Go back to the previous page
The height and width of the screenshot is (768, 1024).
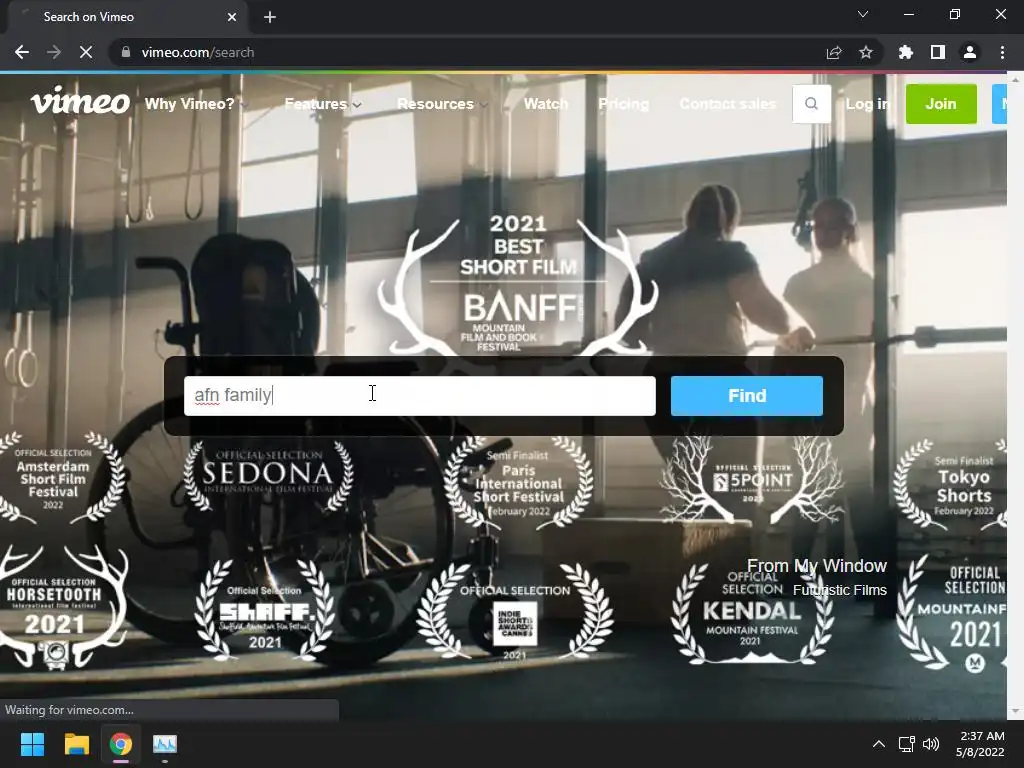pos(22,52)
